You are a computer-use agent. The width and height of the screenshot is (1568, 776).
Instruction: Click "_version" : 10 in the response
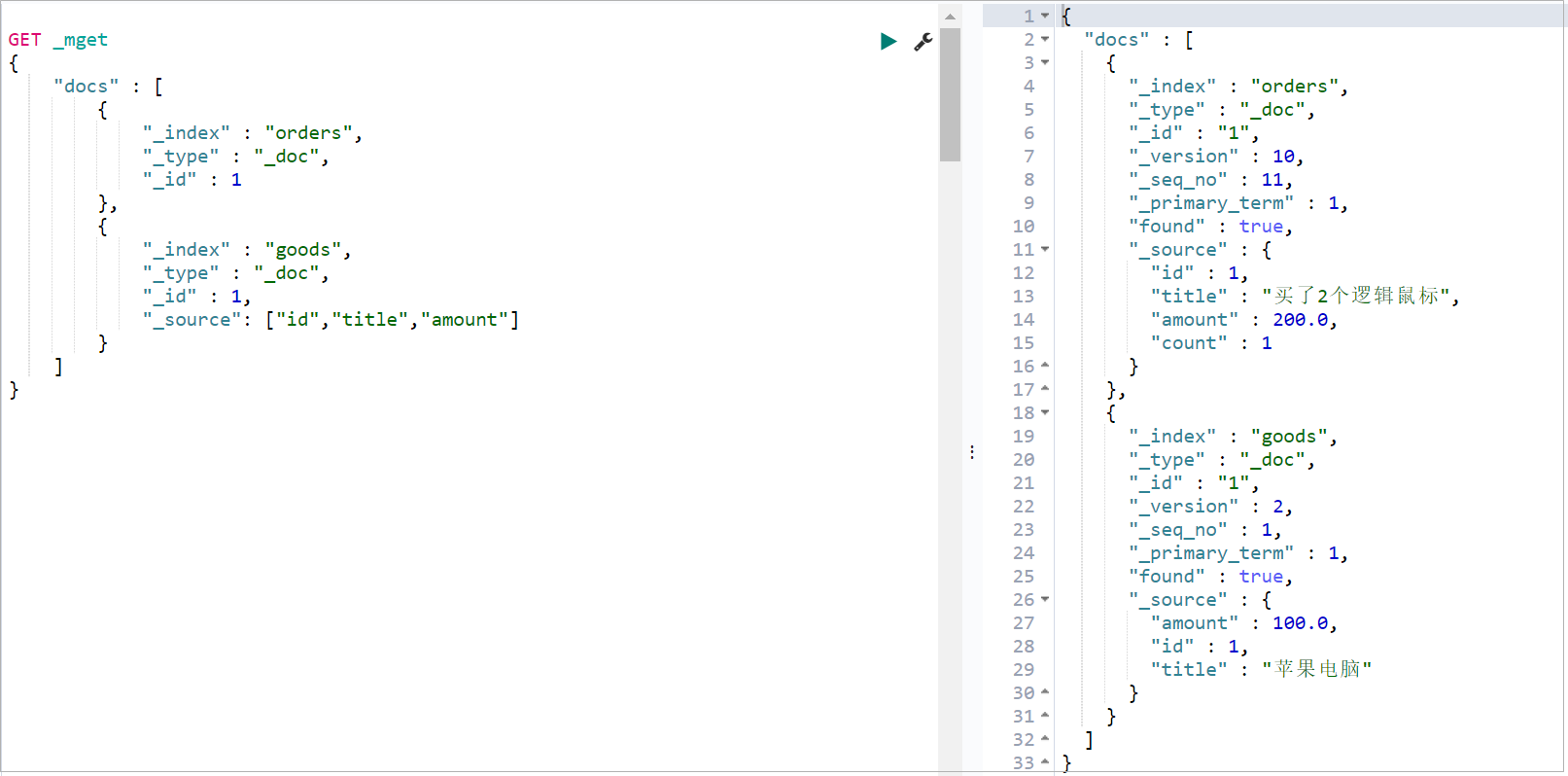(1215, 157)
